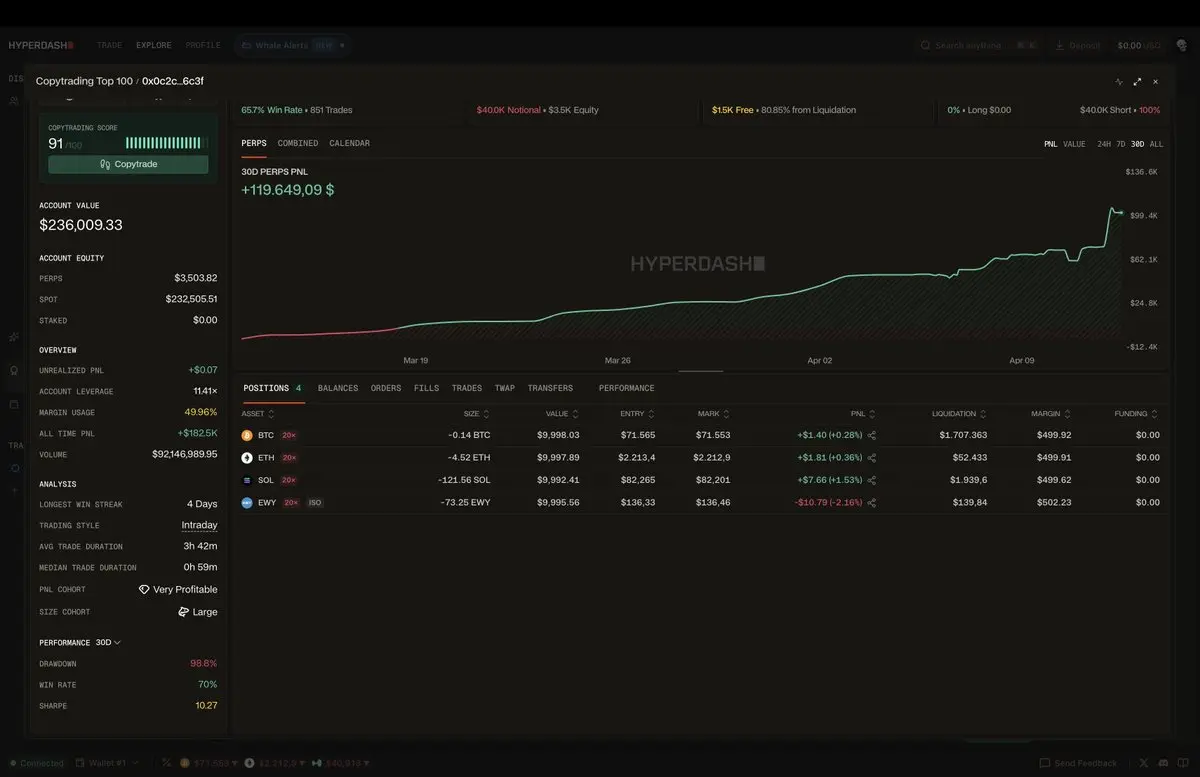The height and width of the screenshot is (777, 1200).
Task: Sort positions by VALUE column
Action: pos(562,413)
